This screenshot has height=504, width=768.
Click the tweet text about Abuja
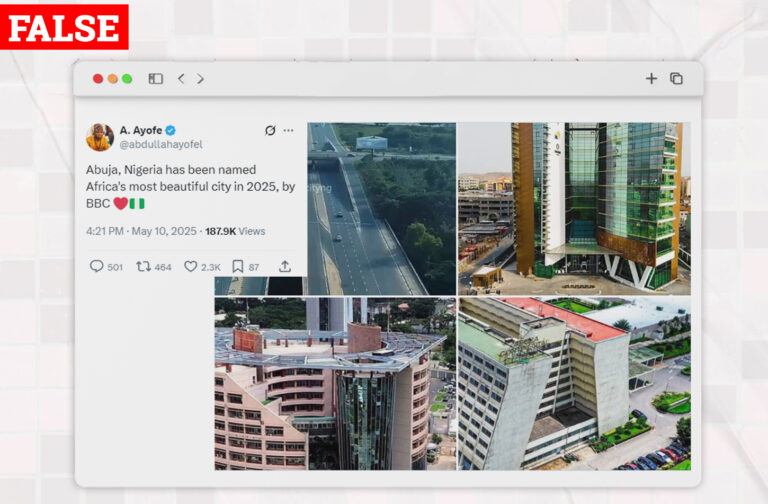(x=191, y=187)
